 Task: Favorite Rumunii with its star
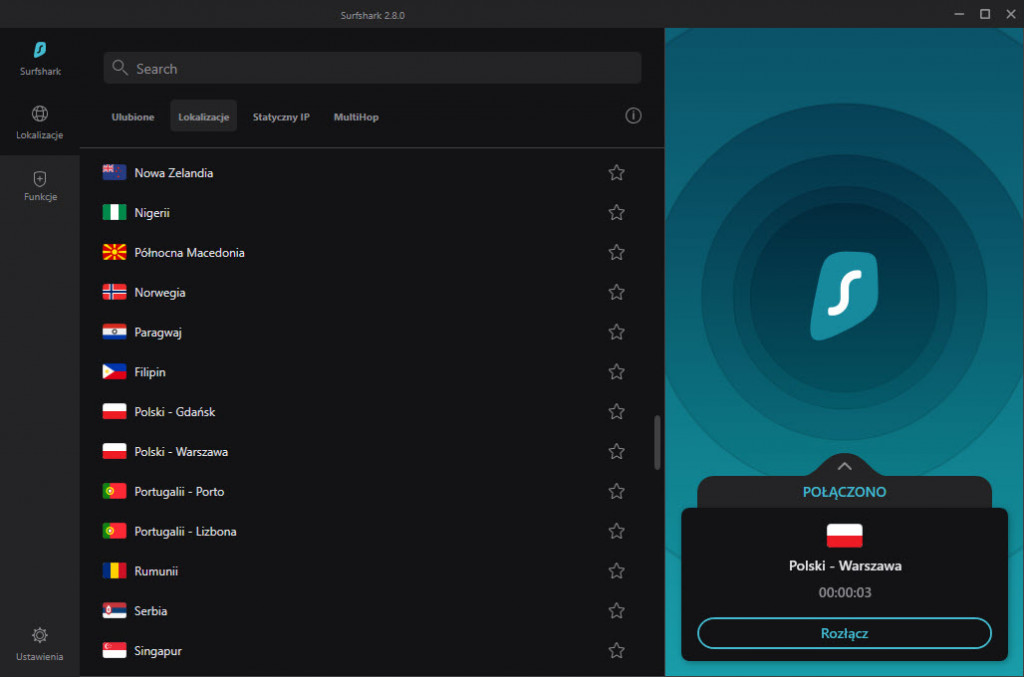[616, 571]
